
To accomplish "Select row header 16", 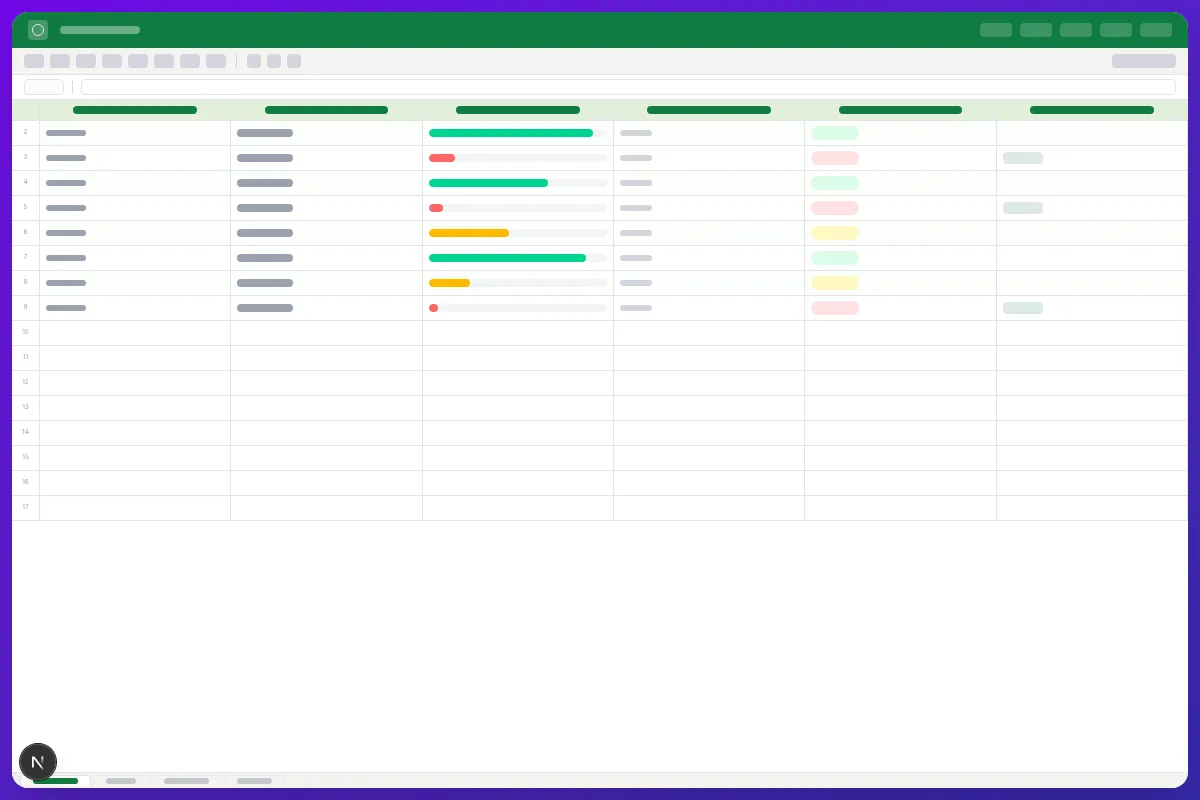I will (26, 483).
